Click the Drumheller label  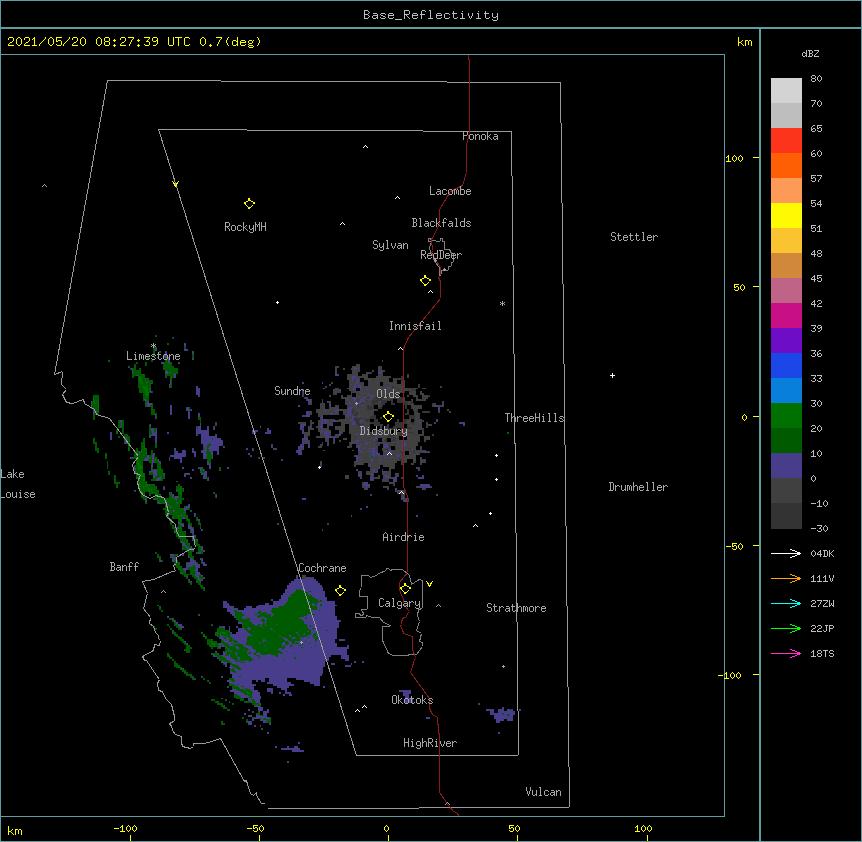point(638,487)
